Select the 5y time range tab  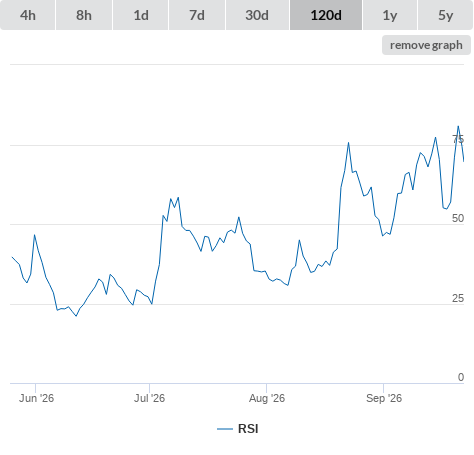coord(445,15)
